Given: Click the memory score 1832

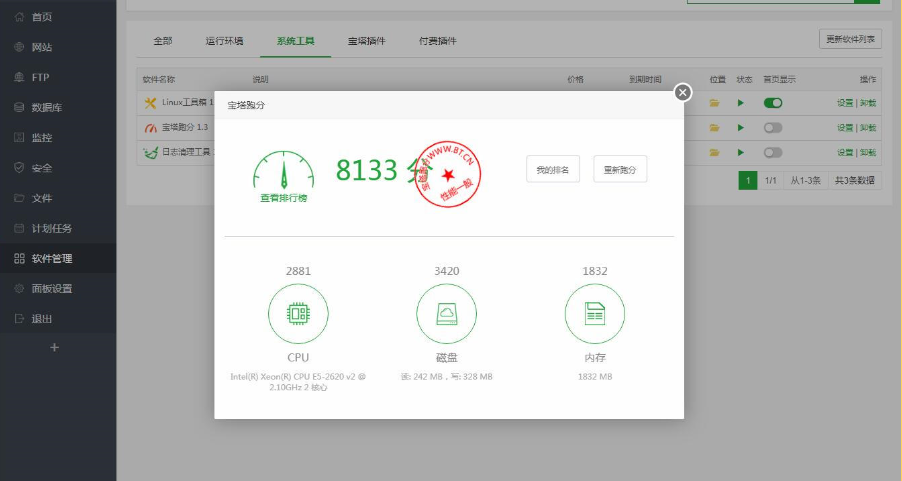Looking at the screenshot, I should tap(595, 271).
